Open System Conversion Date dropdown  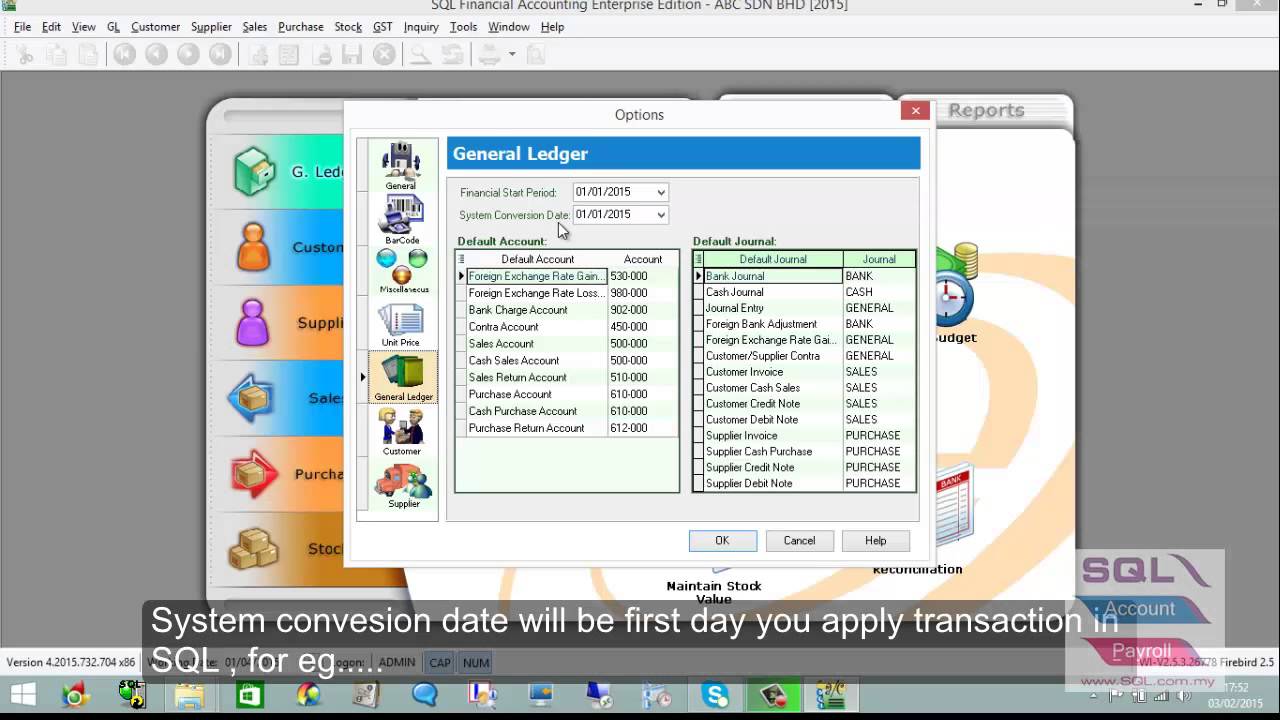(660, 214)
